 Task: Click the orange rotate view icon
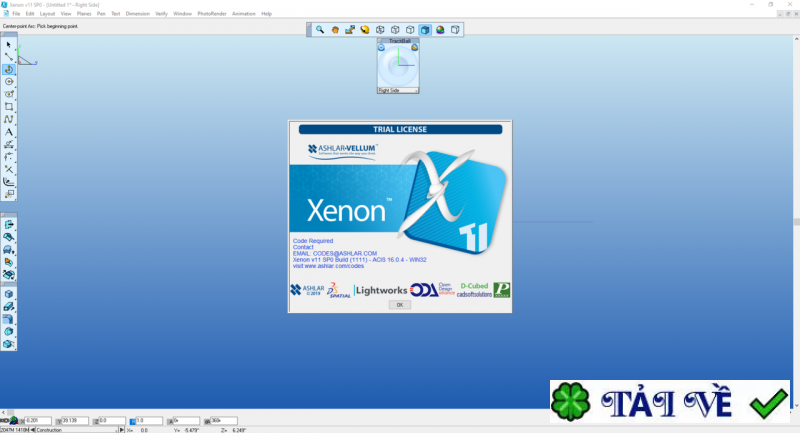coord(365,30)
